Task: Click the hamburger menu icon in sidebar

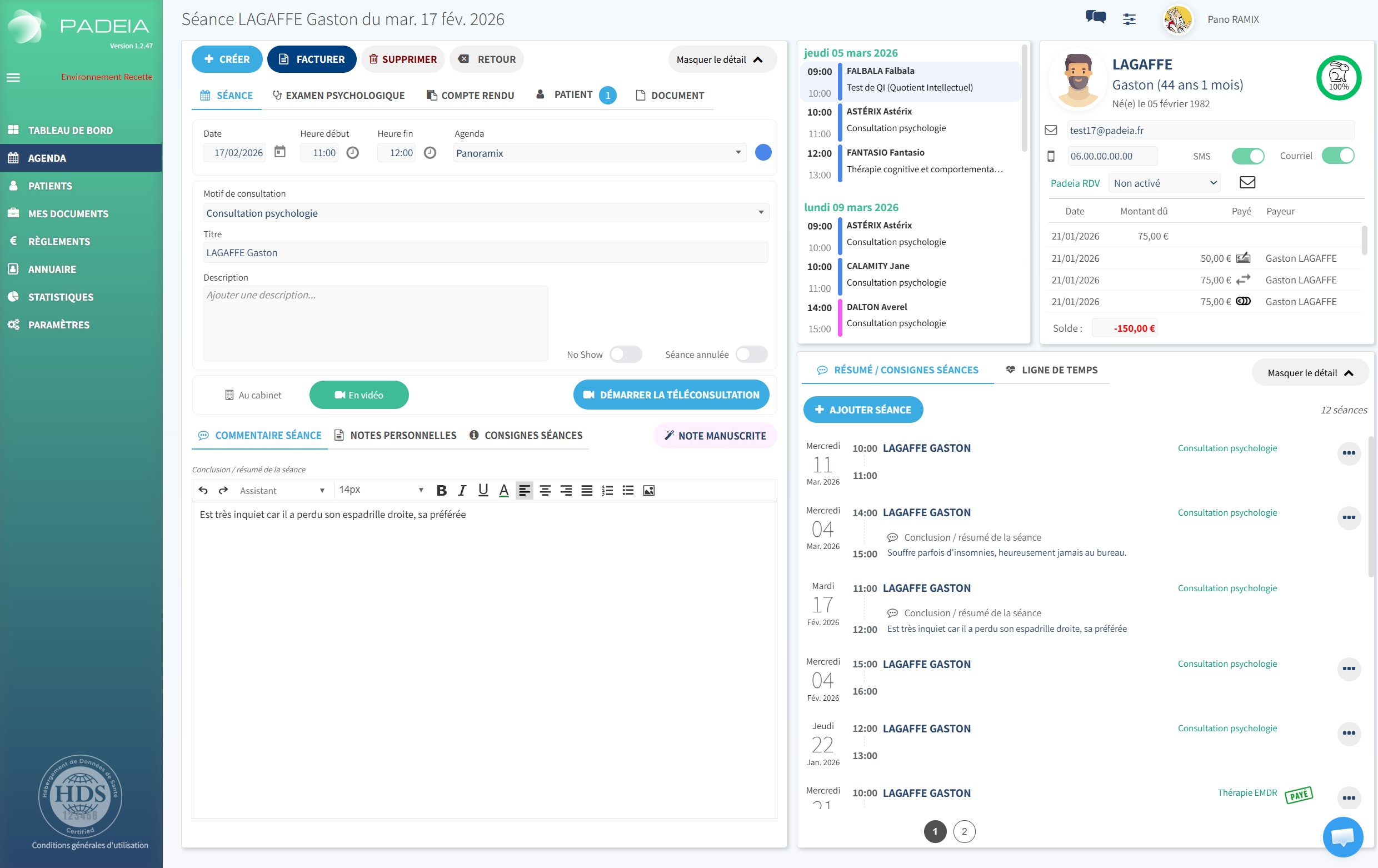Action: point(13,77)
